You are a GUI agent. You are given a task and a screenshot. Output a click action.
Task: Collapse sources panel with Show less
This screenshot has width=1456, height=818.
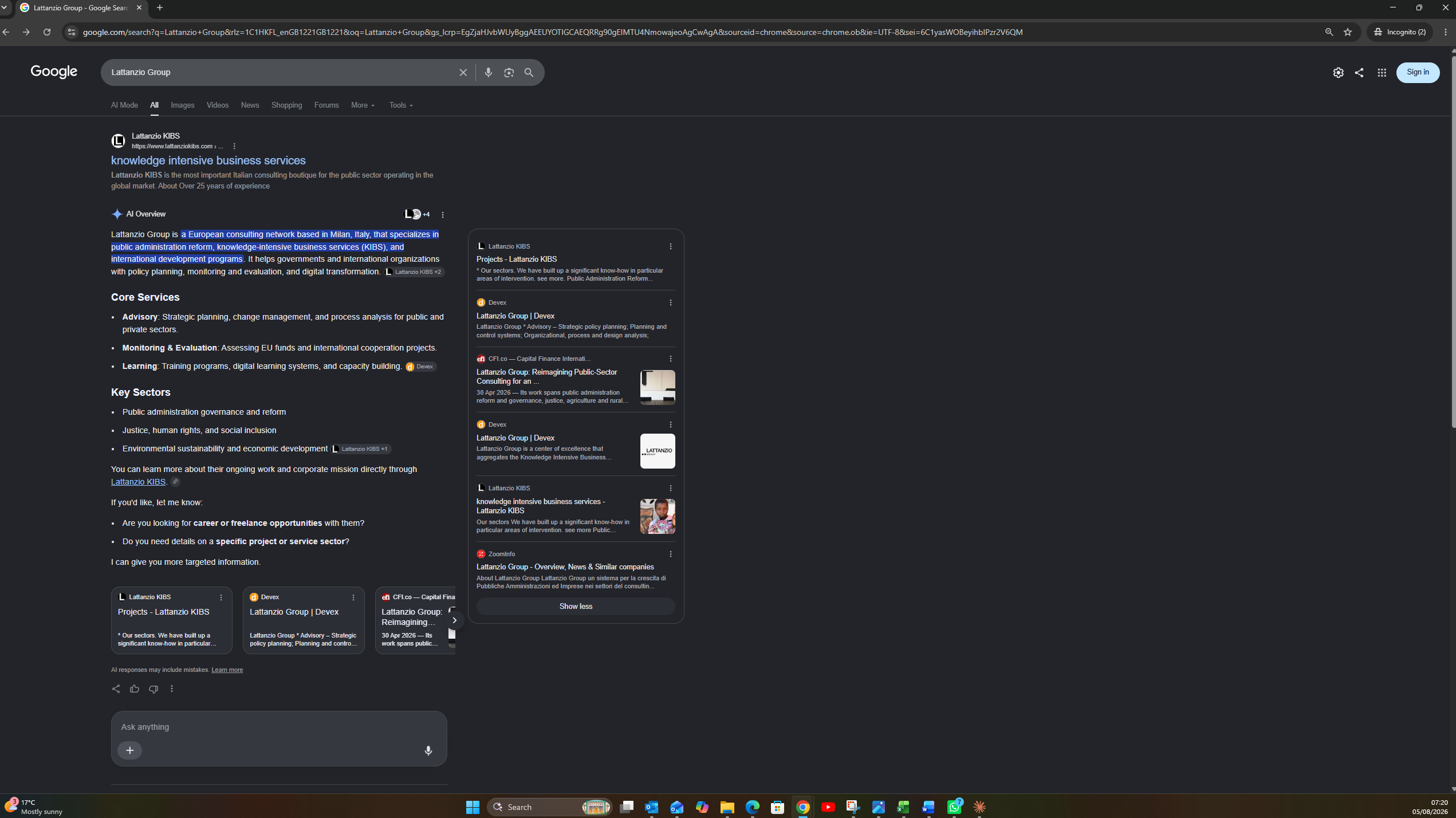576,606
